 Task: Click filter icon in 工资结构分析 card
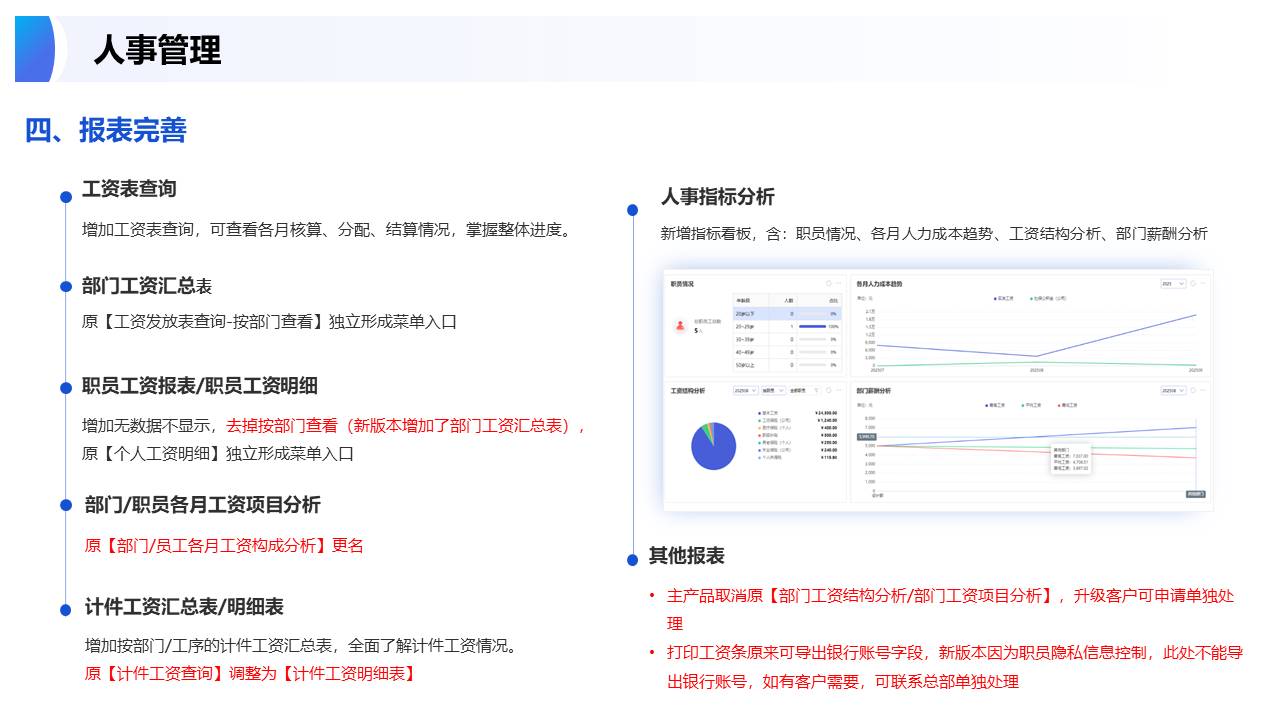click(x=816, y=390)
